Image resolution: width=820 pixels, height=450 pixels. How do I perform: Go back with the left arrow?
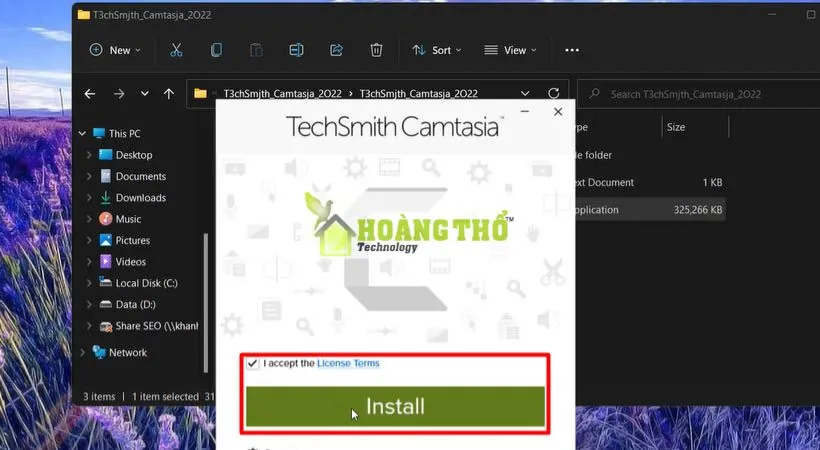(x=90, y=94)
